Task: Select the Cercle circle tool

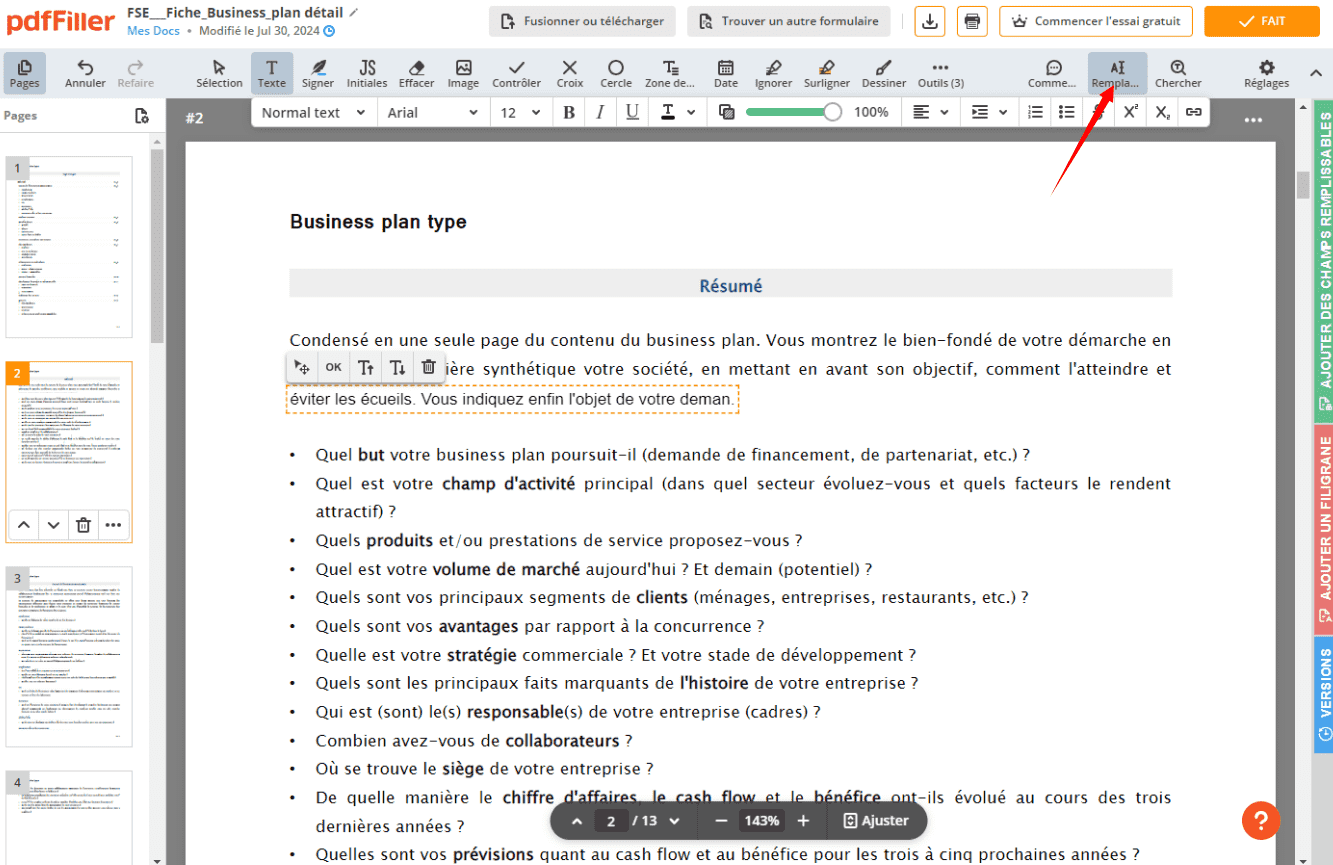Action: pyautogui.click(x=616, y=73)
